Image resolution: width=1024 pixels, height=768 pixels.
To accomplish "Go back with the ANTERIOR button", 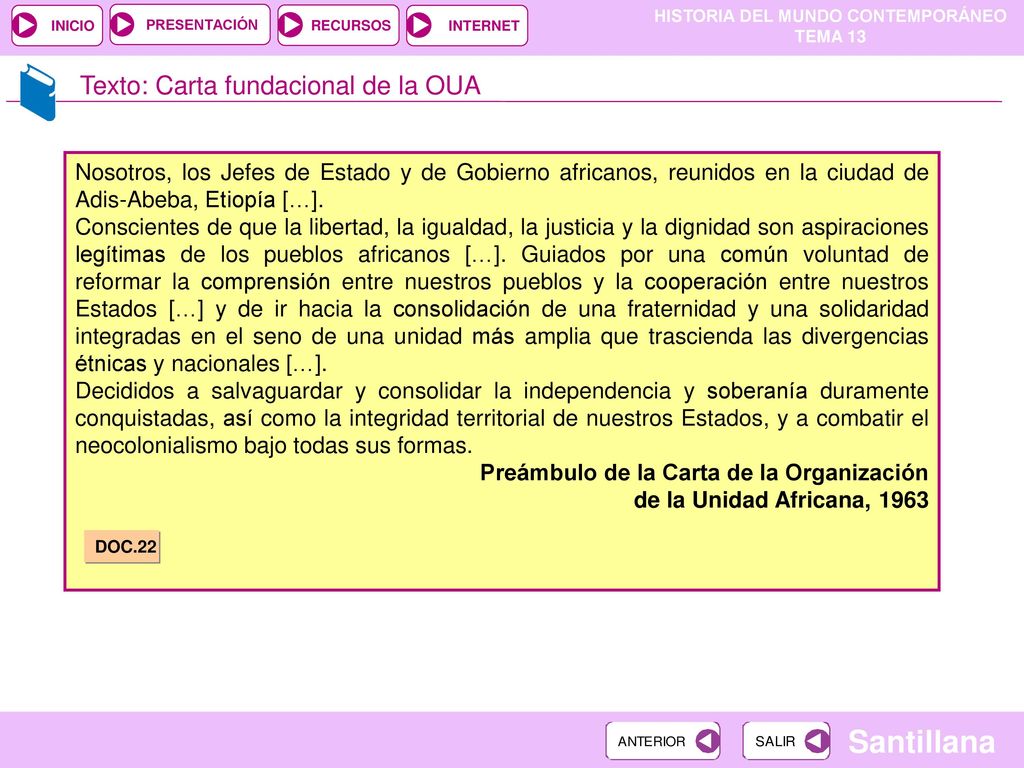I will click(663, 741).
